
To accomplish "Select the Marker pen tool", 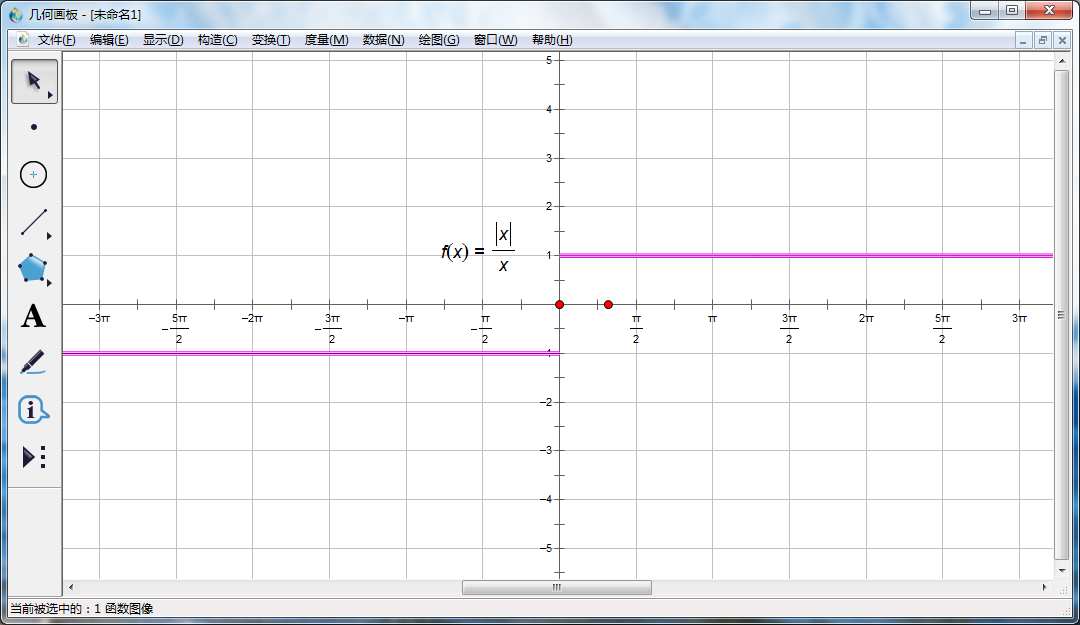I will point(34,362).
